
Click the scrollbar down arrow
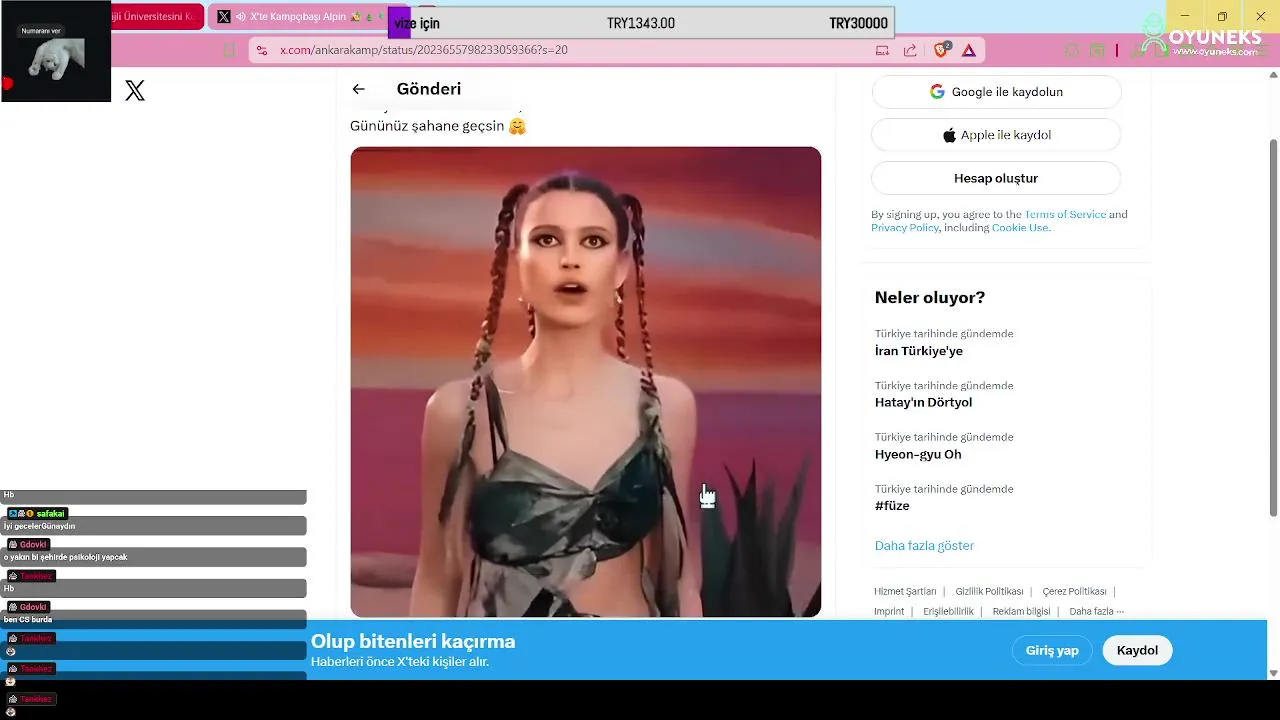[x=1273, y=673]
